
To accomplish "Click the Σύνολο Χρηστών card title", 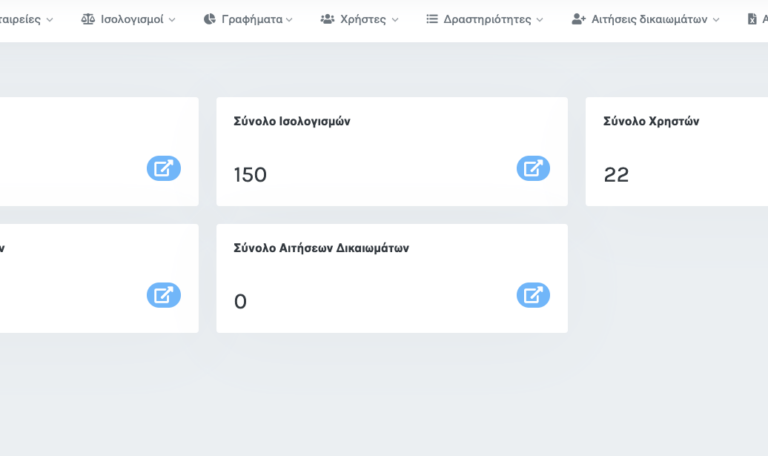I will 651,121.
